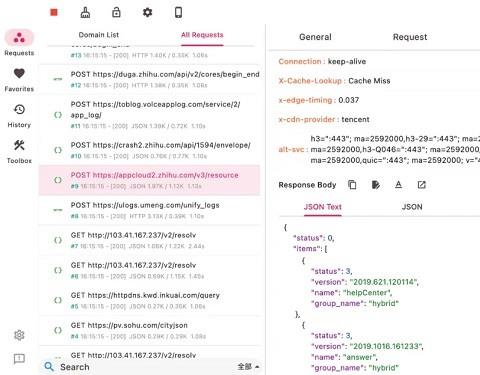
Task: Click the type icon of ulogs.umeng.com request
Action: 58,210
